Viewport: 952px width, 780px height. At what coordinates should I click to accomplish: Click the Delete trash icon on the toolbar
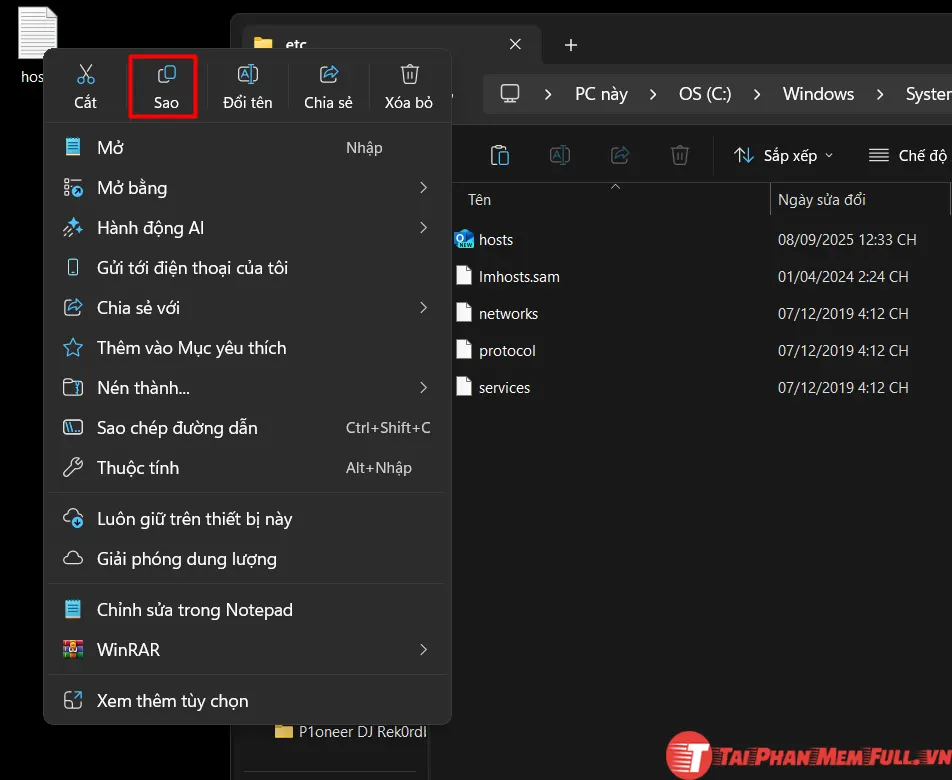click(679, 155)
